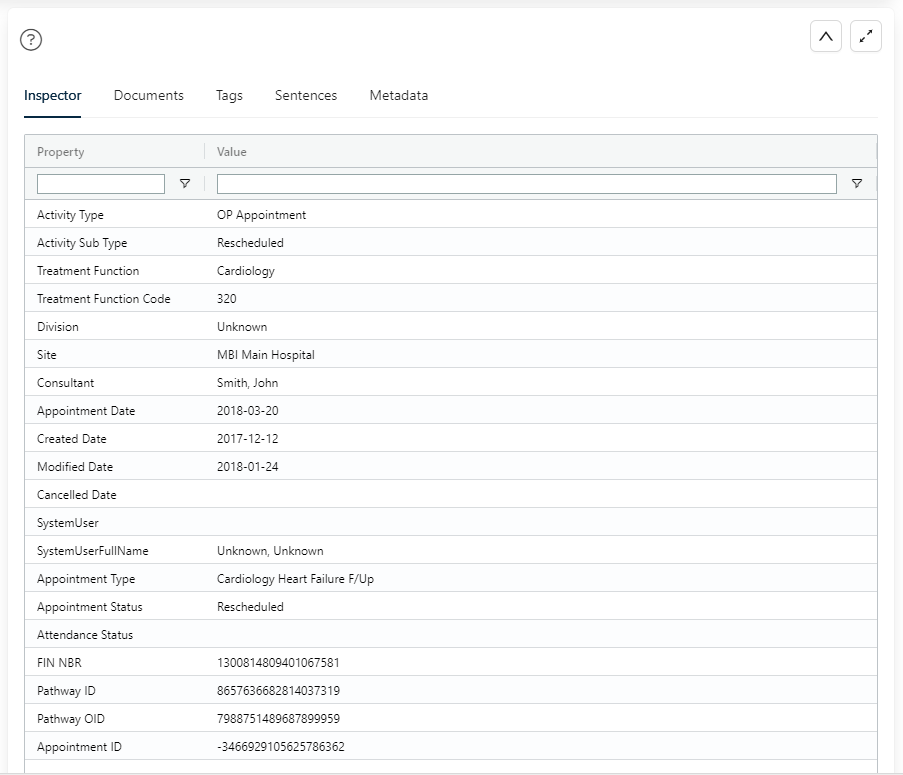Click the Consultant value Smith, John

pyautogui.click(x=247, y=383)
